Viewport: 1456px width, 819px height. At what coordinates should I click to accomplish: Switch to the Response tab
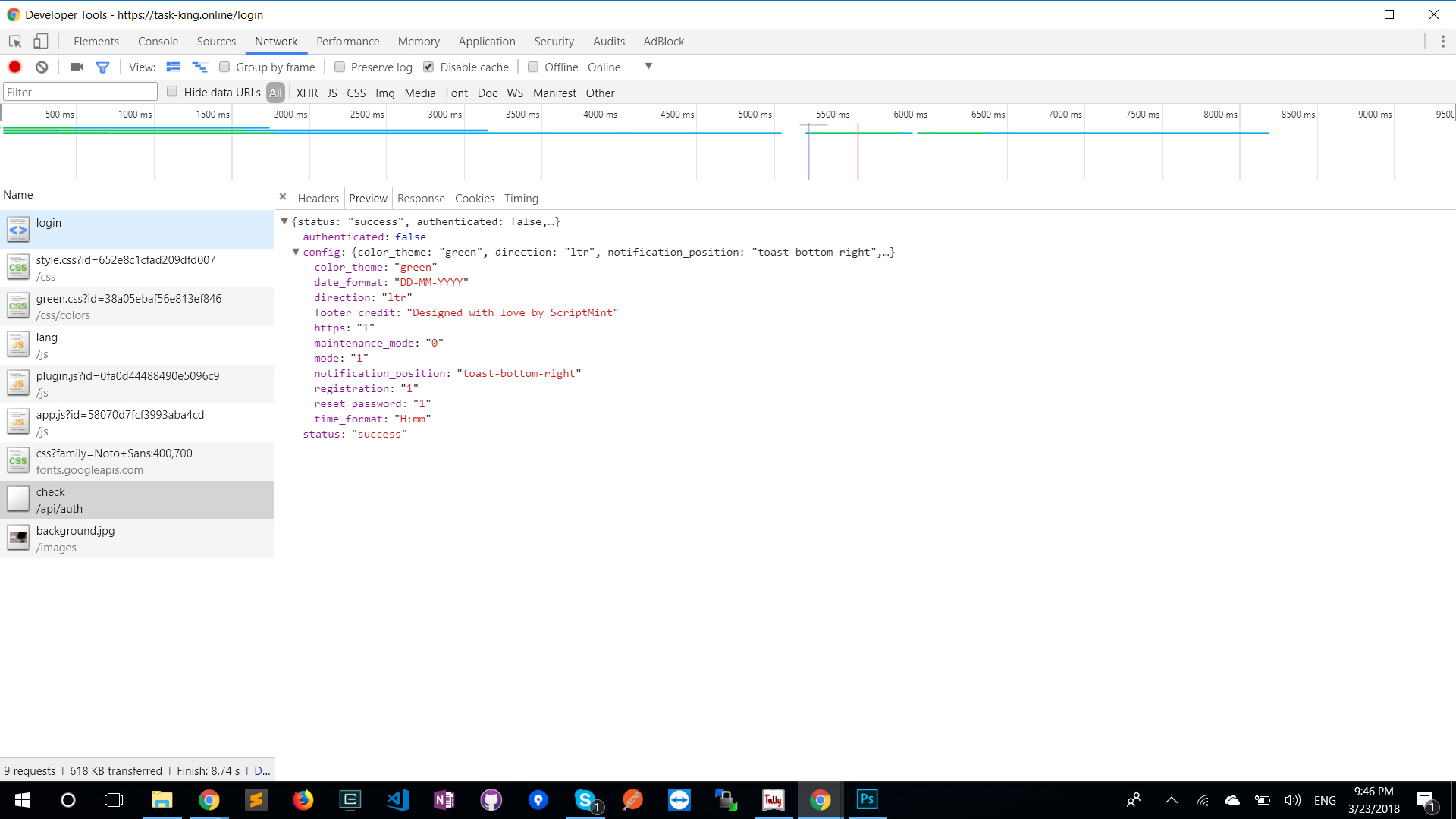421,198
